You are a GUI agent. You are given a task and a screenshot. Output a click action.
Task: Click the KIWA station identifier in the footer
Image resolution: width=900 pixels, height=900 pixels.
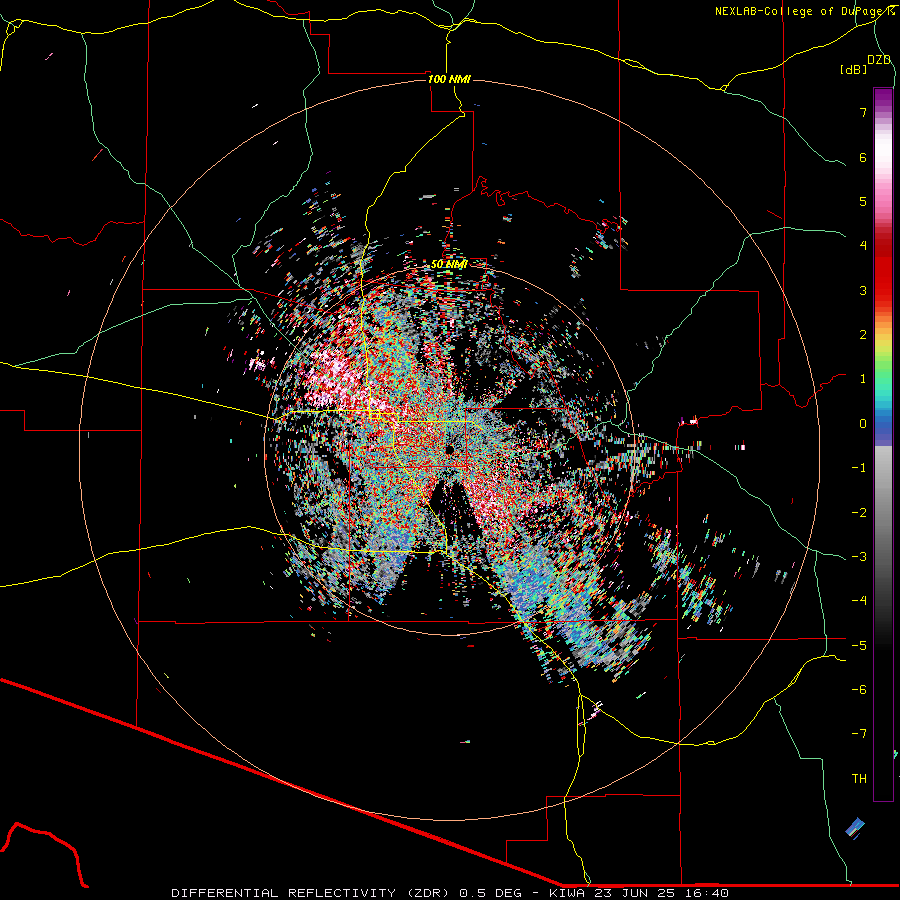[x=567, y=893]
